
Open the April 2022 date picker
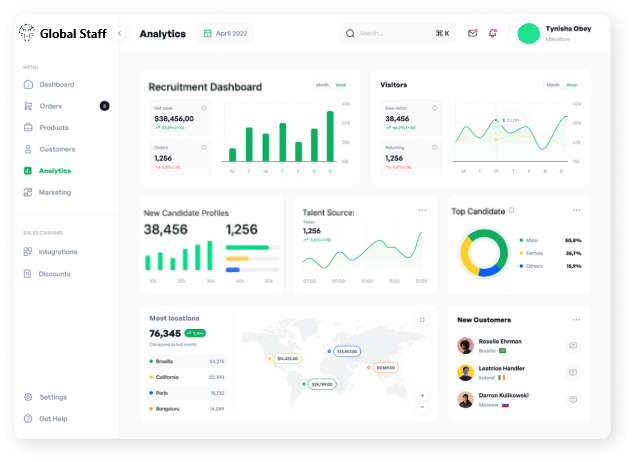click(x=225, y=33)
